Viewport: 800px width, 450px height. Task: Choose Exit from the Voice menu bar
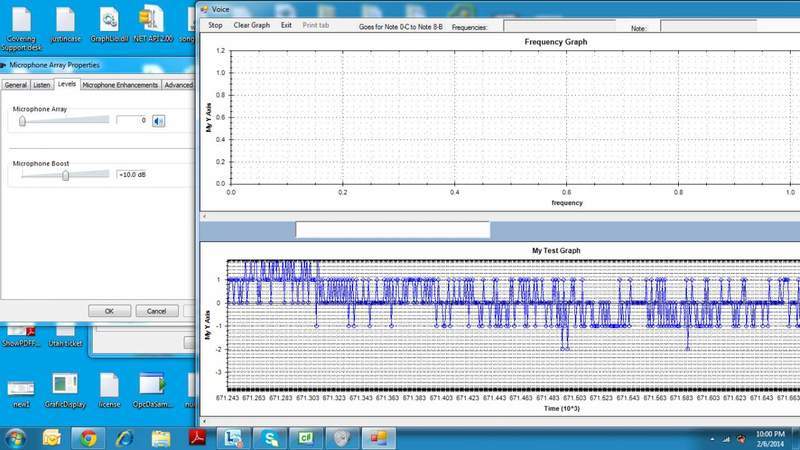(x=287, y=25)
